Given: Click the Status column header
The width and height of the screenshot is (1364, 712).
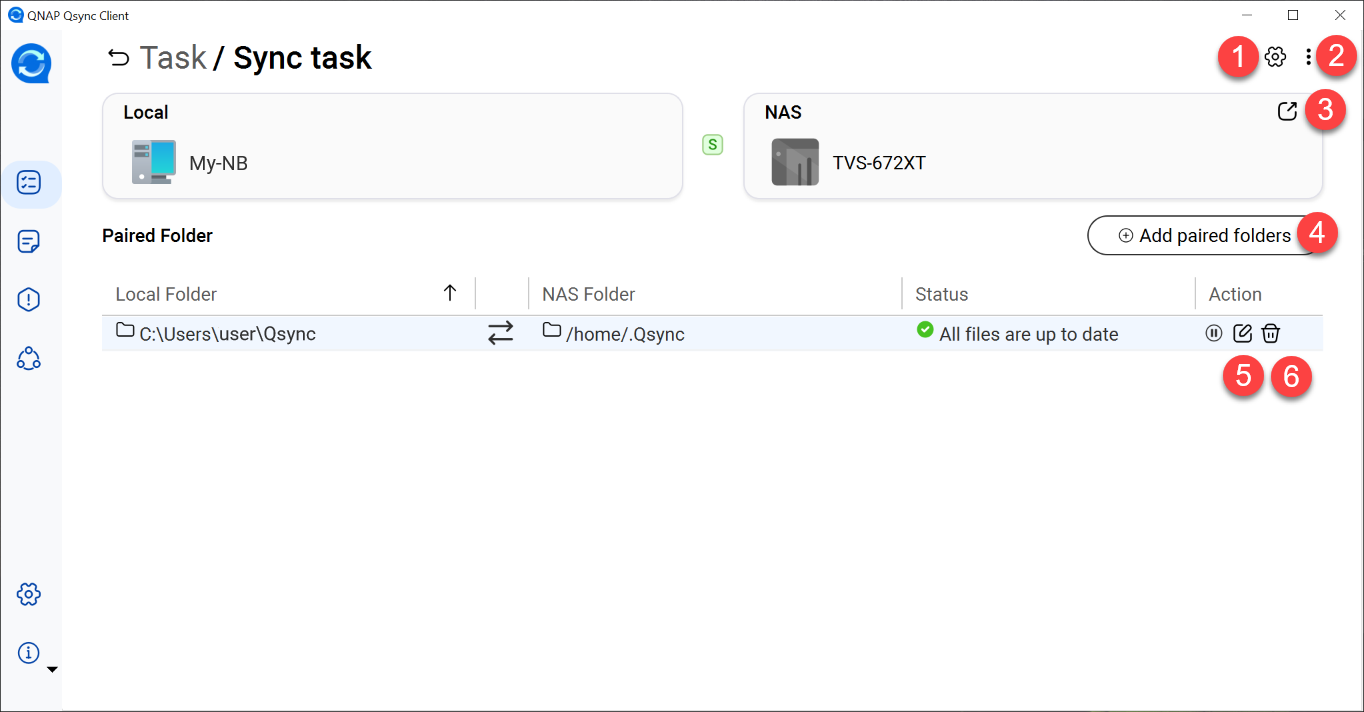Looking at the screenshot, I should coord(942,294).
